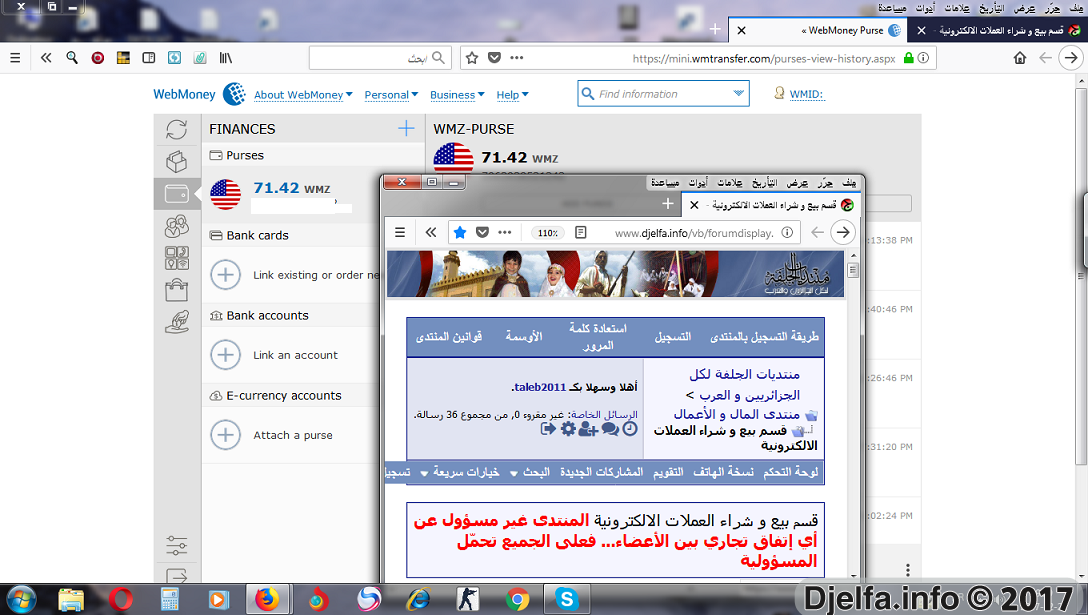
Task: Click the forum clock icon
Action: (x=629, y=429)
